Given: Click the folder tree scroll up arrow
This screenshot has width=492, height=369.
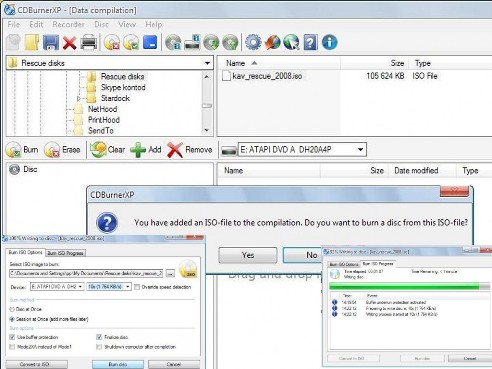Looking at the screenshot, I should tap(207, 77).
